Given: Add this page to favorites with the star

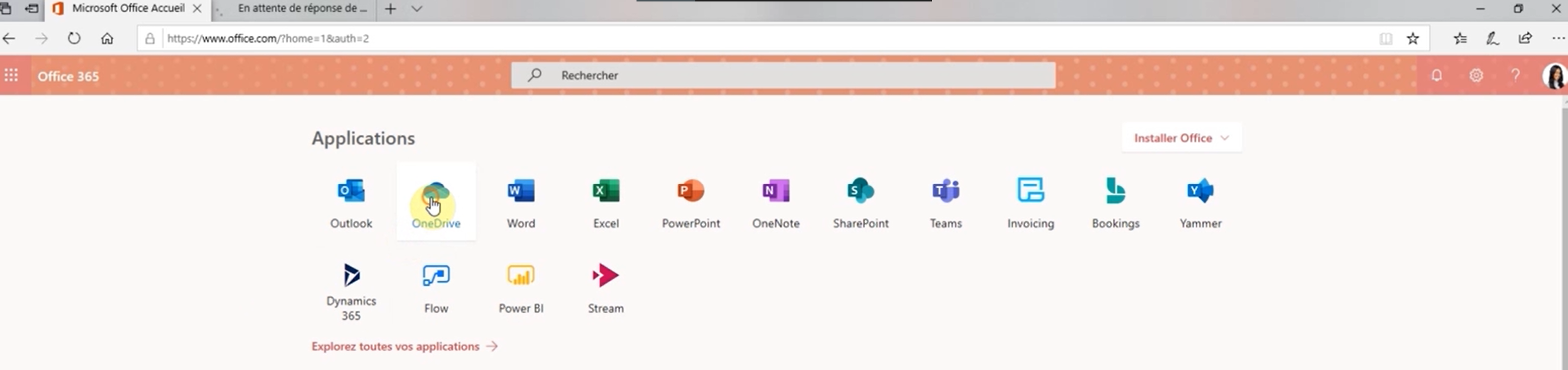Looking at the screenshot, I should click(1413, 38).
